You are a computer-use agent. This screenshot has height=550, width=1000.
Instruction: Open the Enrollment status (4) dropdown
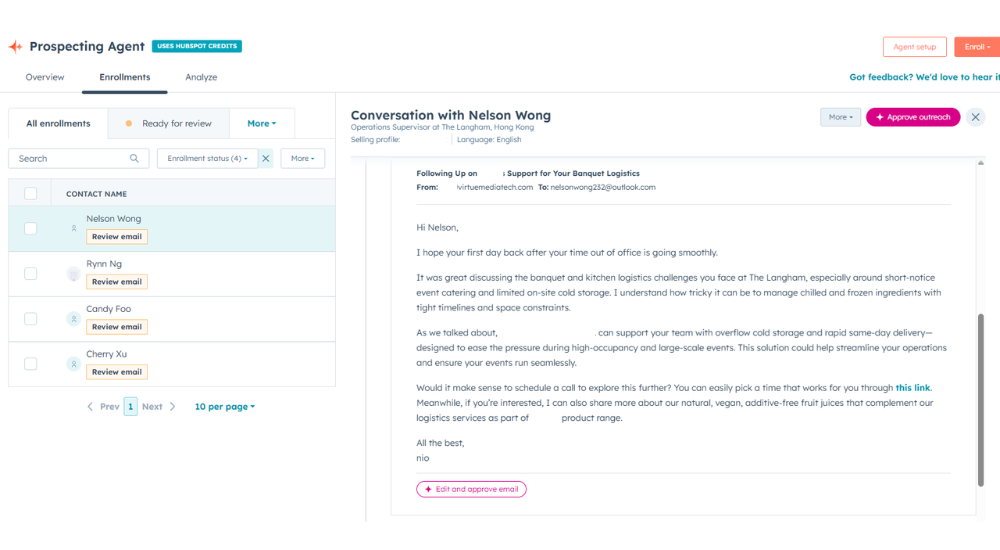207,159
